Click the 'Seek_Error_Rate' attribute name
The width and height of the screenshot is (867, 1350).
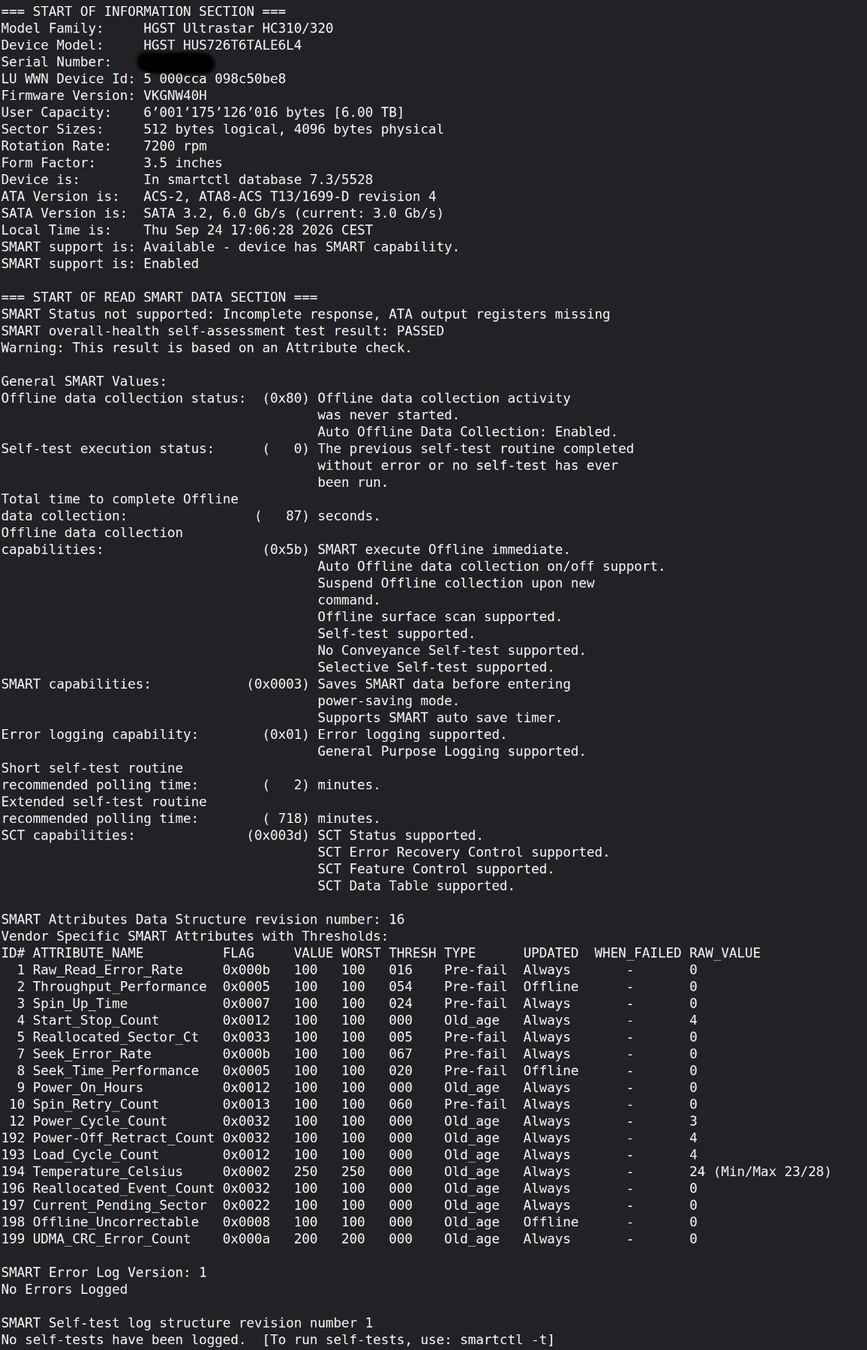92,1053
